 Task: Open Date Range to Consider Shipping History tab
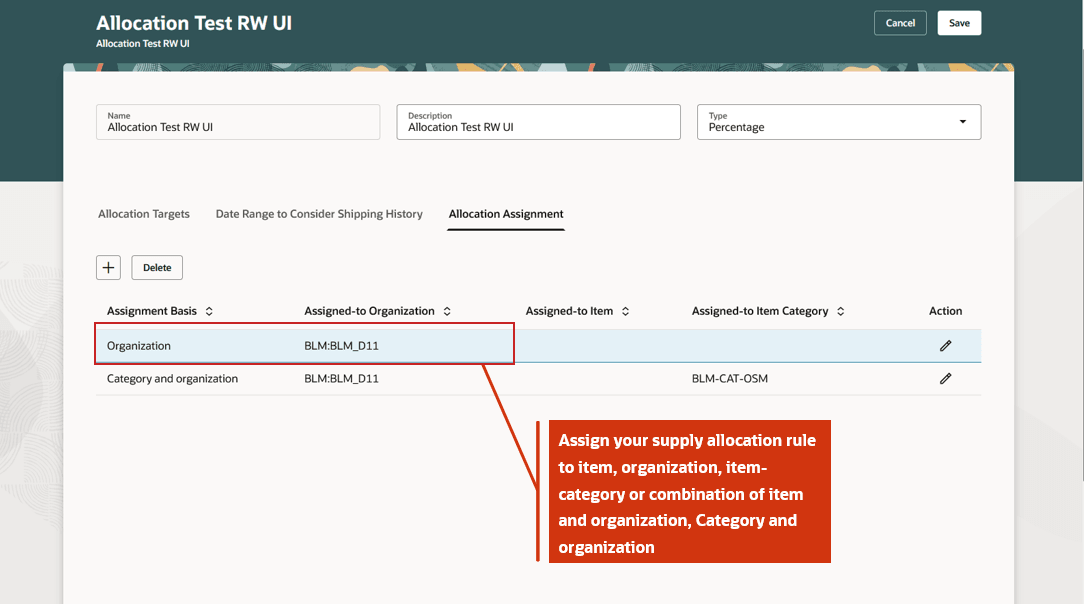(x=319, y=214)
